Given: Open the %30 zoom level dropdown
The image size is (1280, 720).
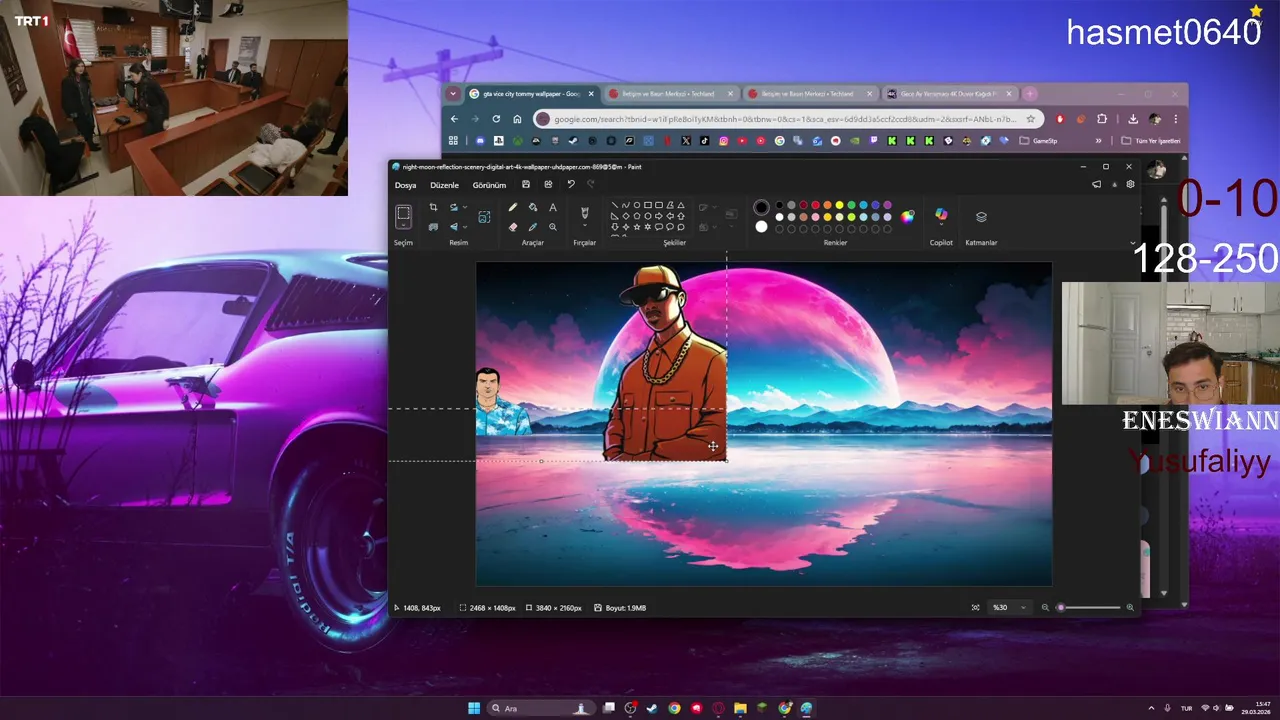Looking at the screenshot, I should (x=1009, y=608).
